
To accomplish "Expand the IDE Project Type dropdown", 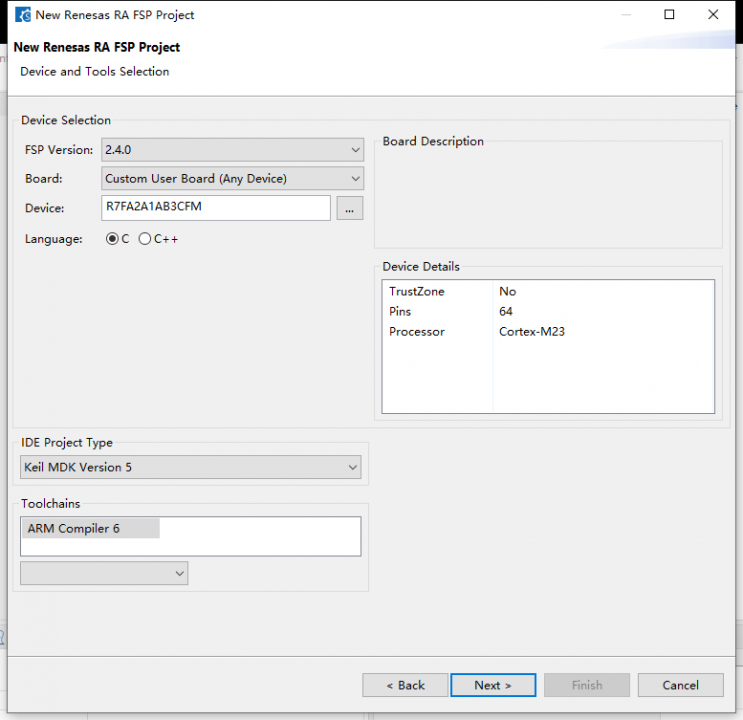I will coord(190,467).
